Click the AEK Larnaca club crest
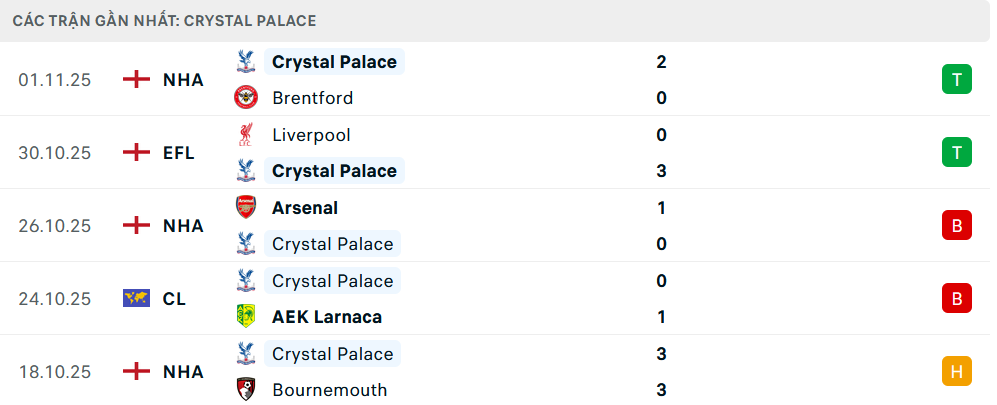 pos(245,317)
